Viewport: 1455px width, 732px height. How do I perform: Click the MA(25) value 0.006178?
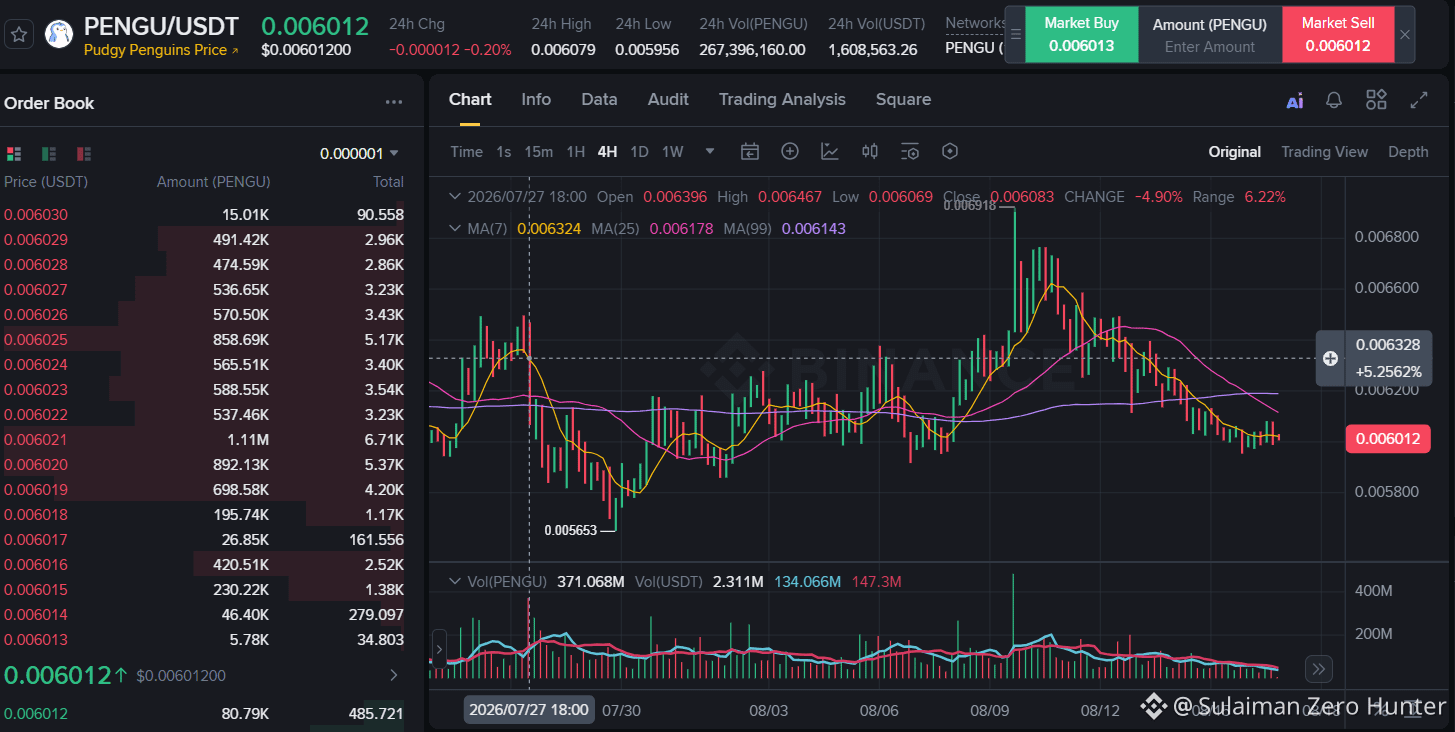tap(681, 229)
